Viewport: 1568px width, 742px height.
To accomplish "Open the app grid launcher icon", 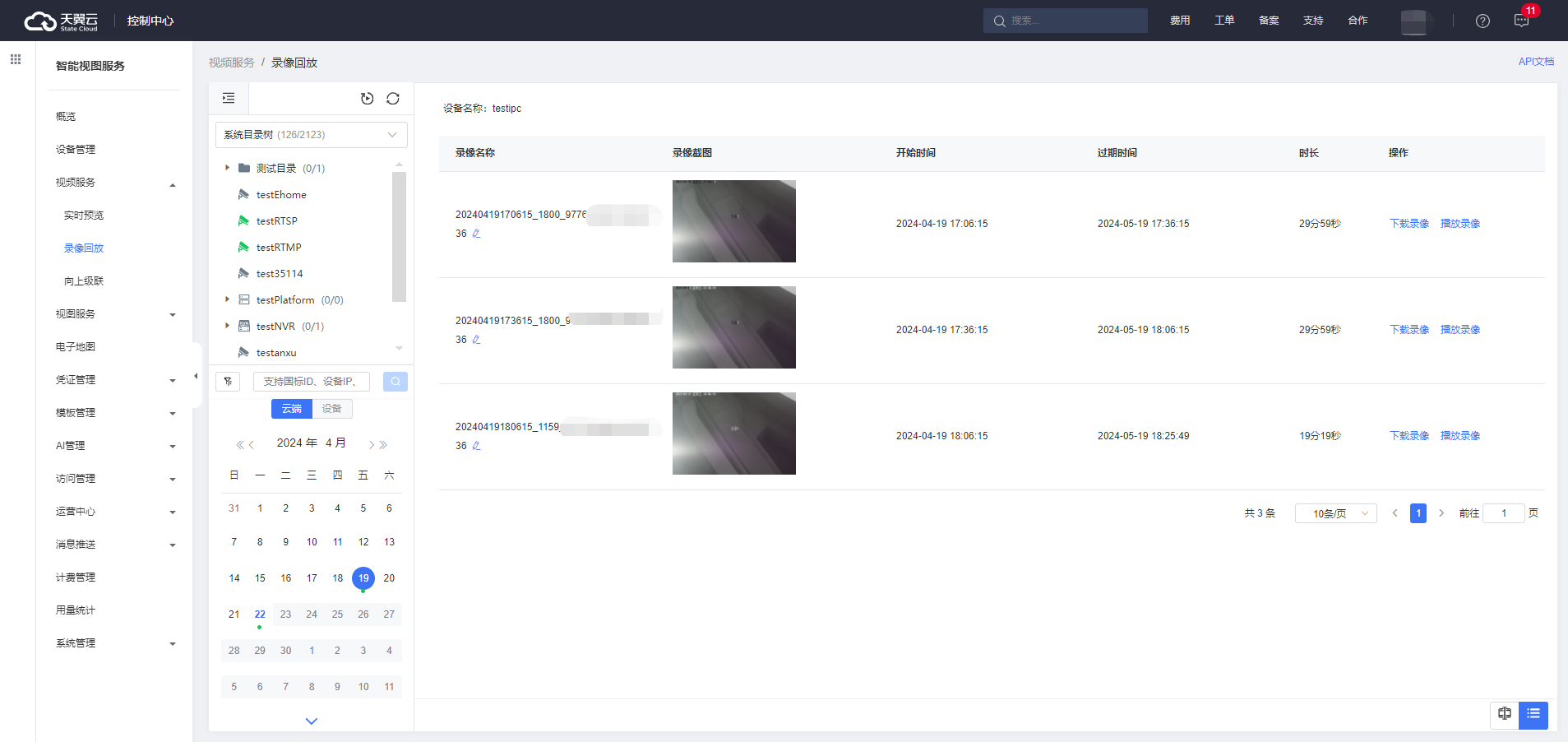I will (16, 59).
